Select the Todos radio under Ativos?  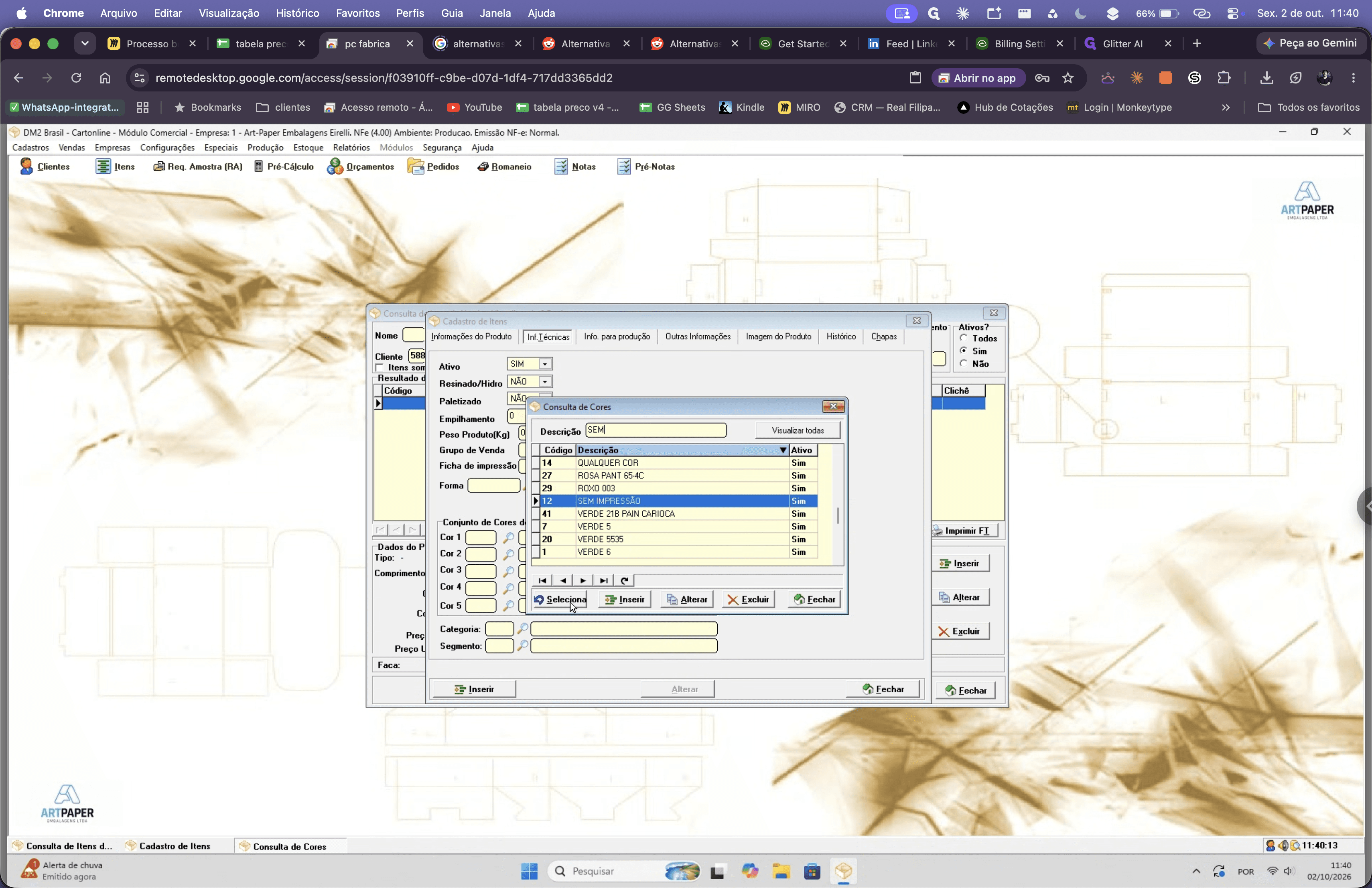pyautogui.click(x=963, y=338)
